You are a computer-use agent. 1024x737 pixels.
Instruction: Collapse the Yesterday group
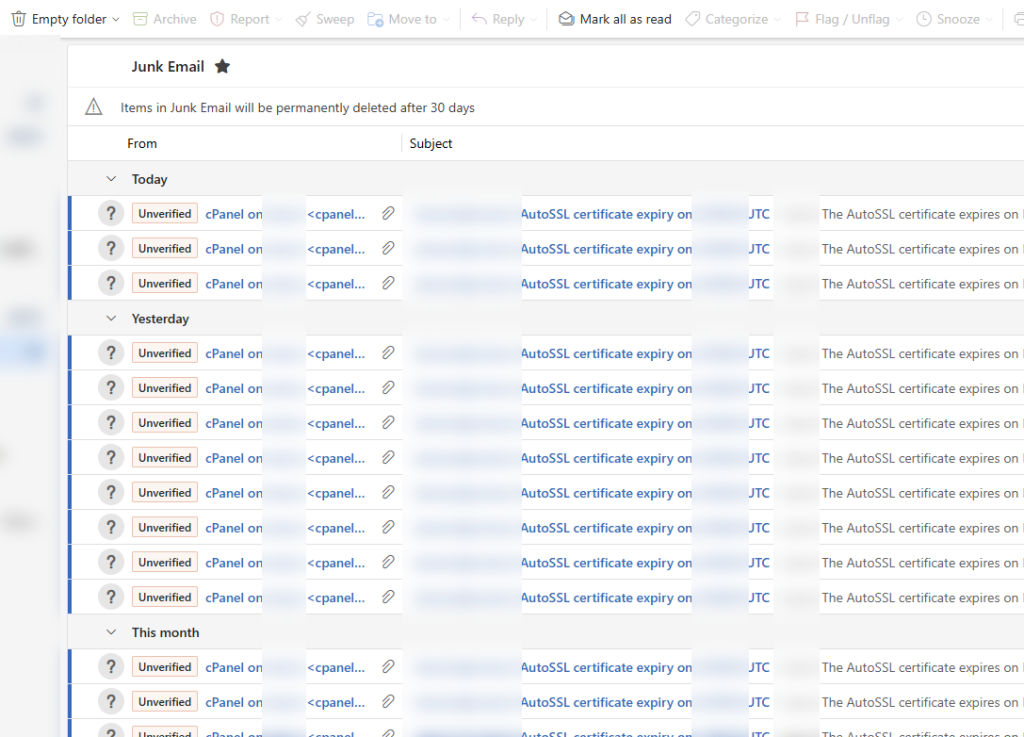pos(111,319)
